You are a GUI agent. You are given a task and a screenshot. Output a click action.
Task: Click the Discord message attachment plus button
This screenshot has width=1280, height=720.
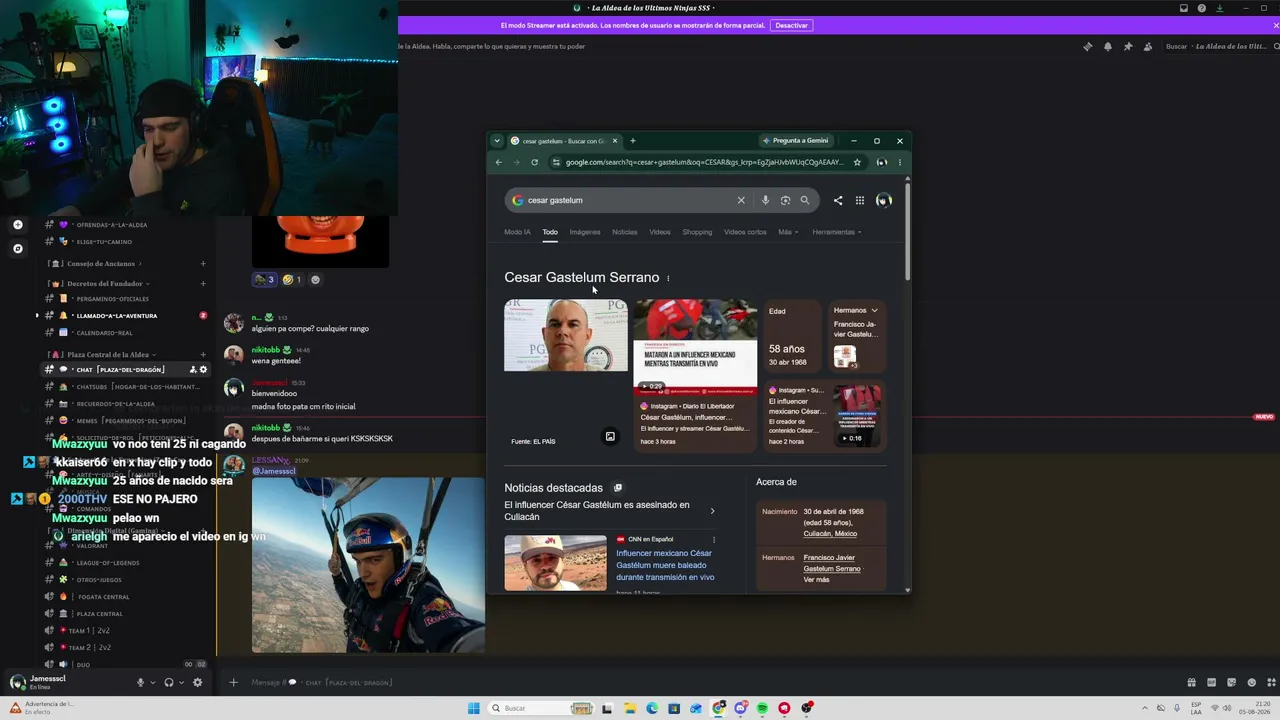[233, 683]
